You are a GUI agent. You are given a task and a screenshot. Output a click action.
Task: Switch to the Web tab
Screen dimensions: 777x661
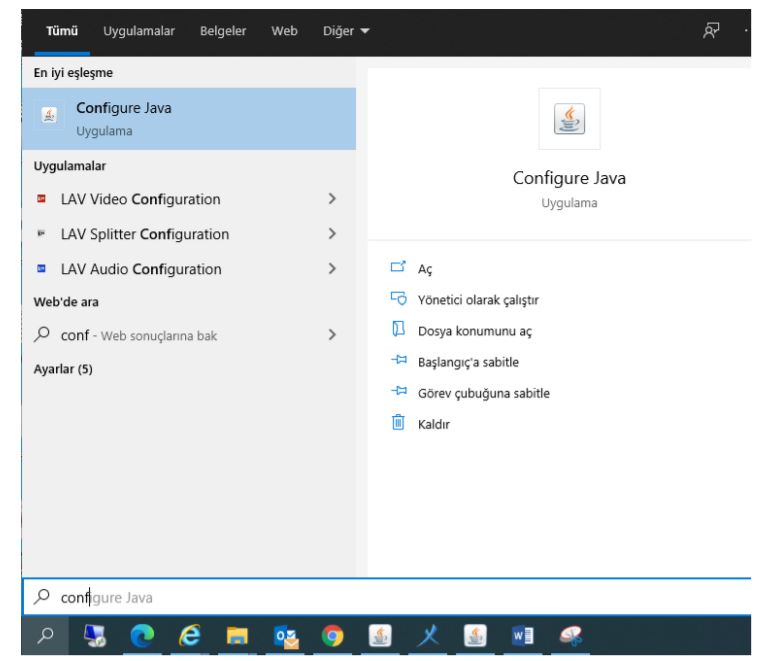pyautogui.click(x=284, y=31)
